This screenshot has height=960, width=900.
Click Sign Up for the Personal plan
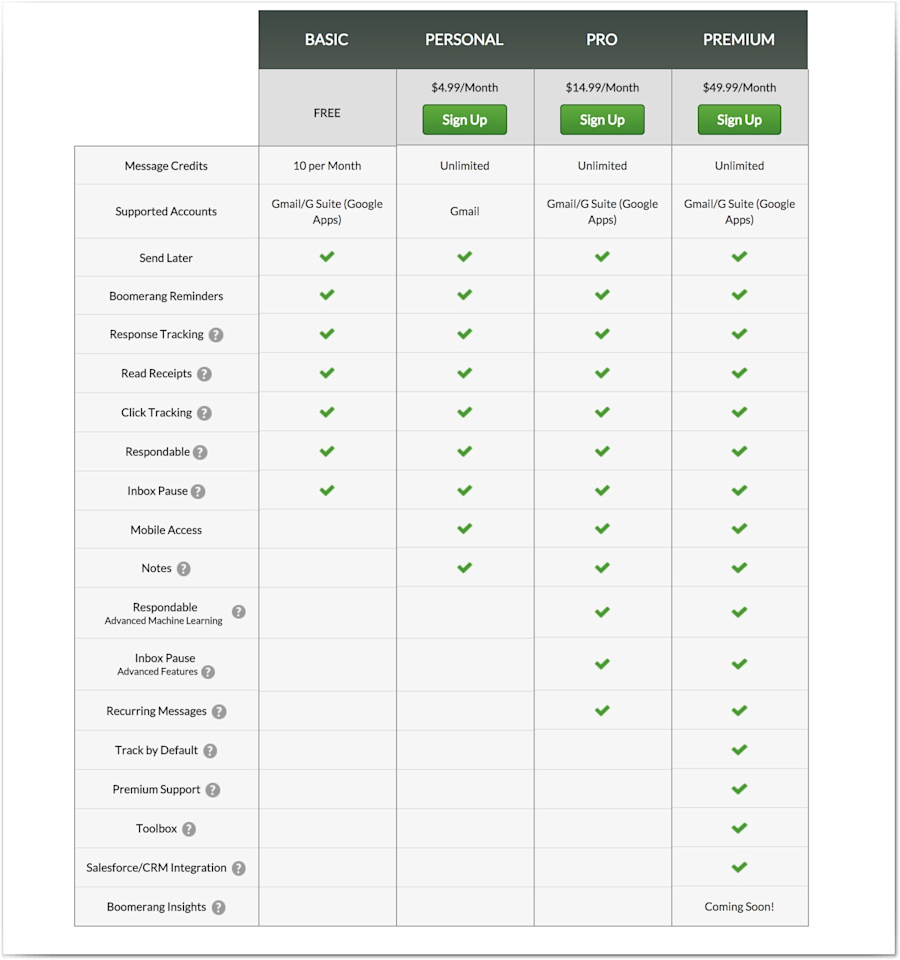(464, 119)
